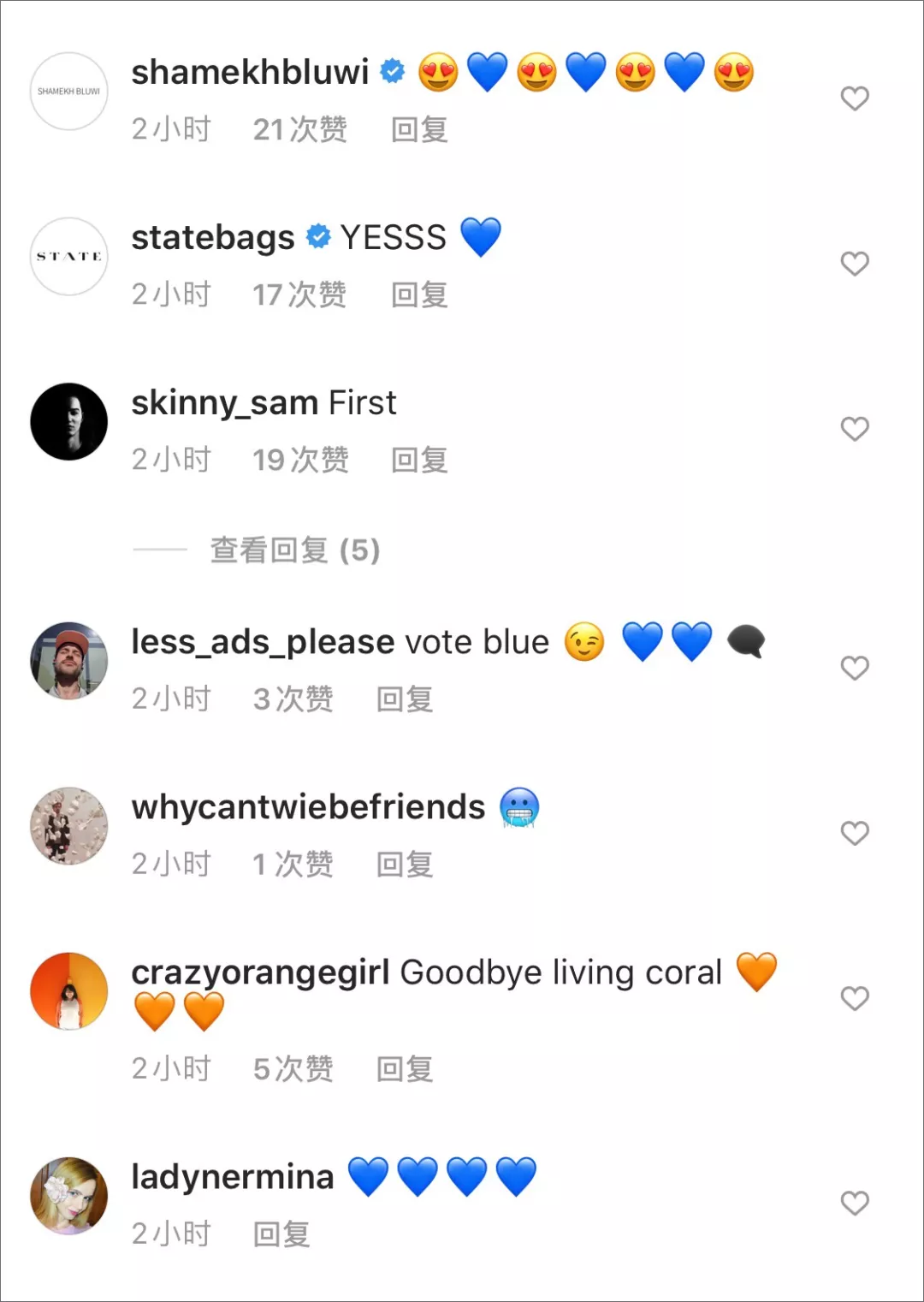Reply (回复) to crazyorangegirl's comment

(405, 1068)
